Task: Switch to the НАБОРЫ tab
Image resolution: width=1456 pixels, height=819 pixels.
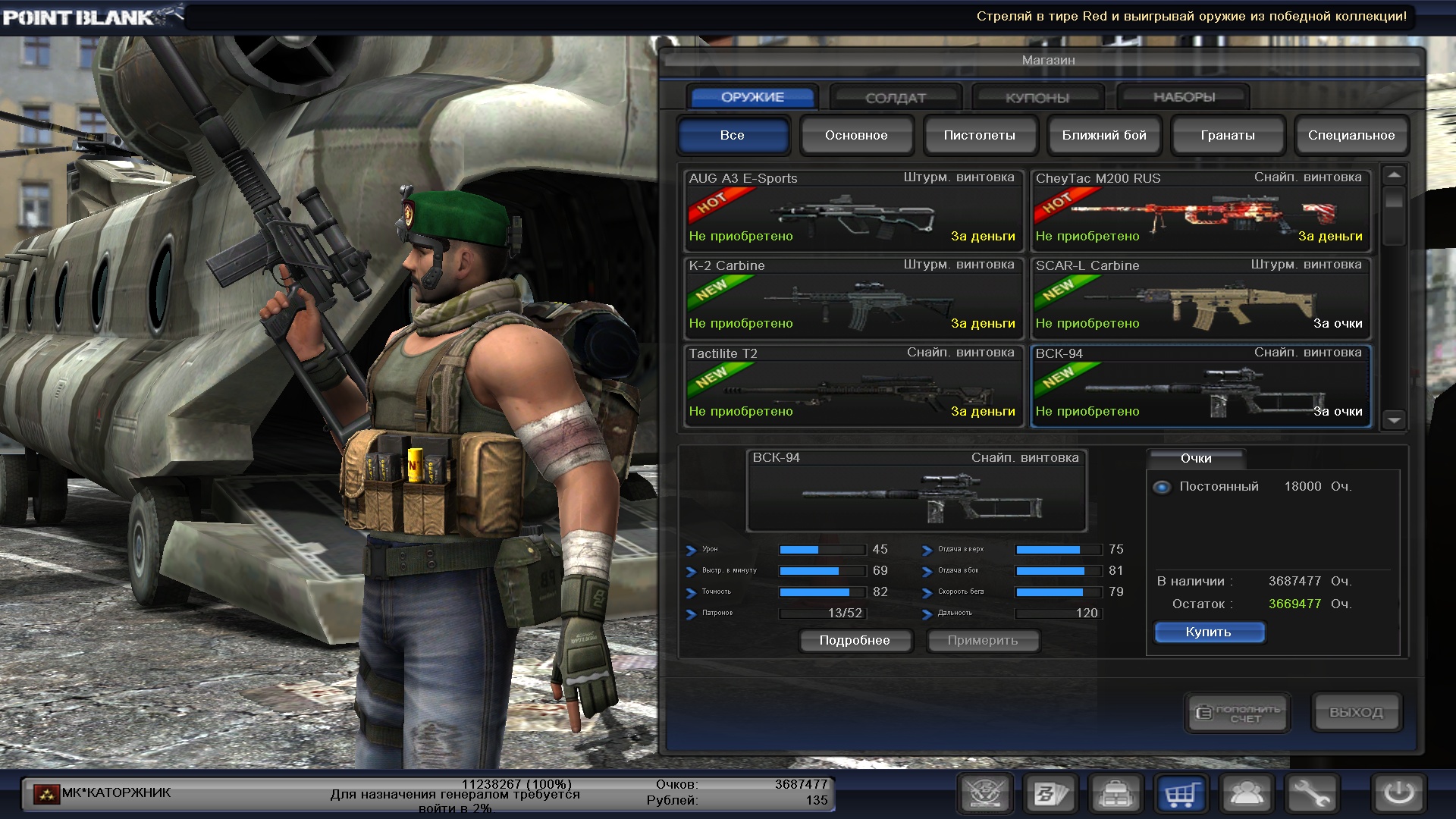Action: coord(1184,97)
